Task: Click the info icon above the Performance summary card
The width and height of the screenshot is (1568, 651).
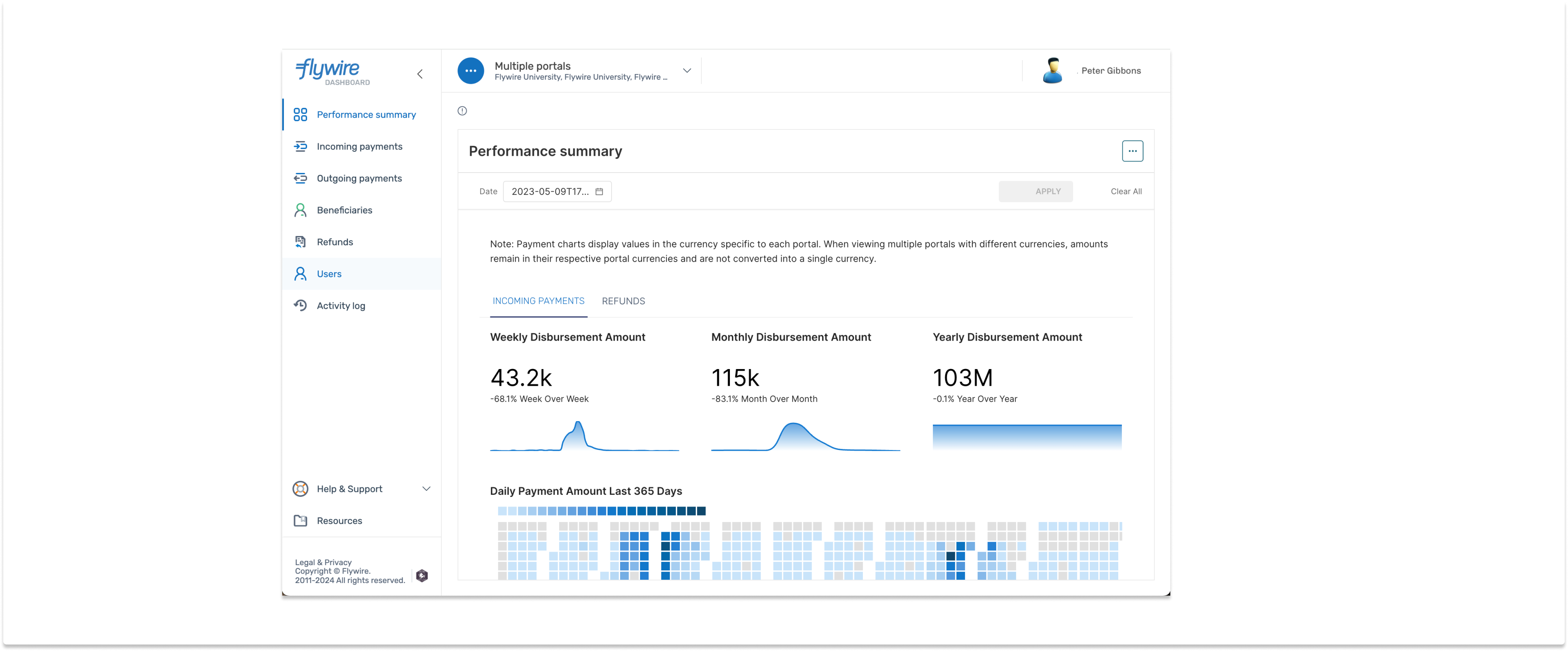Action: (x=462, y=111)
